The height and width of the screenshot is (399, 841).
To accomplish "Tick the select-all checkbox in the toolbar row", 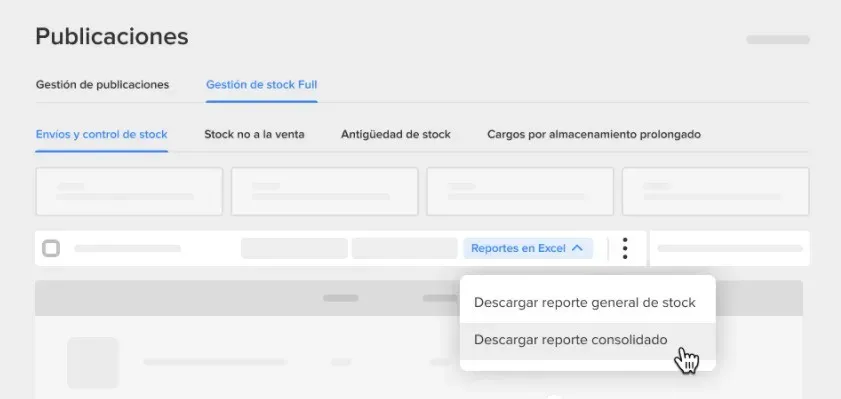I will pos(51,248).
